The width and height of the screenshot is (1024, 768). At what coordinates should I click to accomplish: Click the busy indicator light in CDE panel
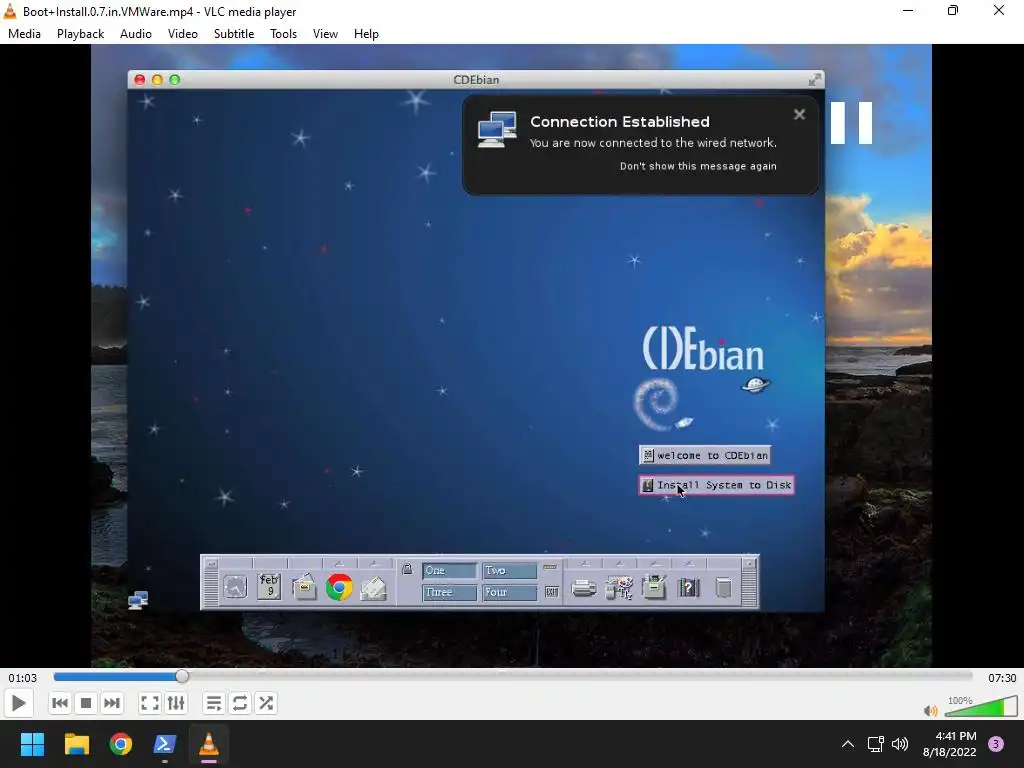pyautogui.click(x=550, y=568)
